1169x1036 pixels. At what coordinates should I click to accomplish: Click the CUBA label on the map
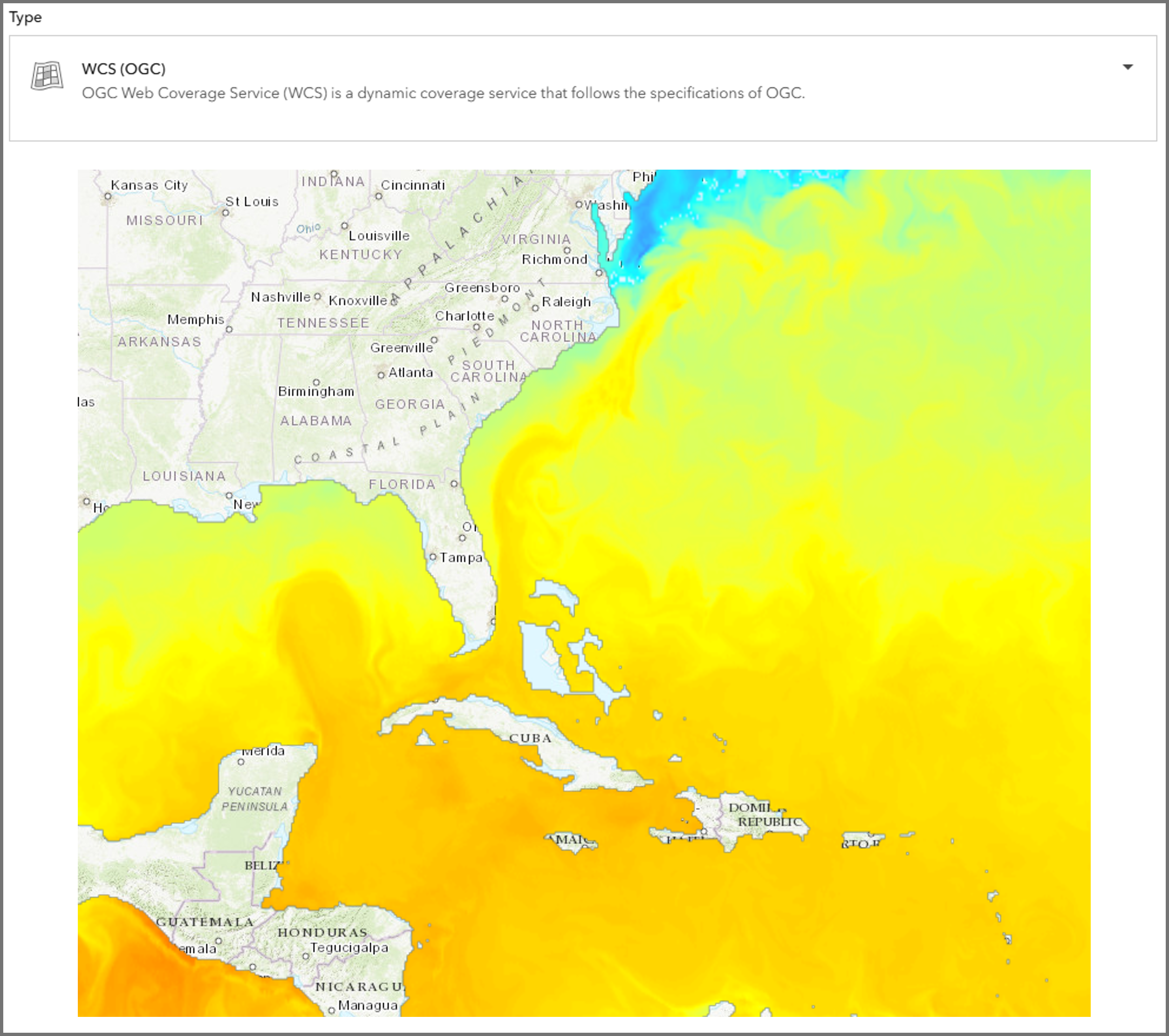[530, 738]
